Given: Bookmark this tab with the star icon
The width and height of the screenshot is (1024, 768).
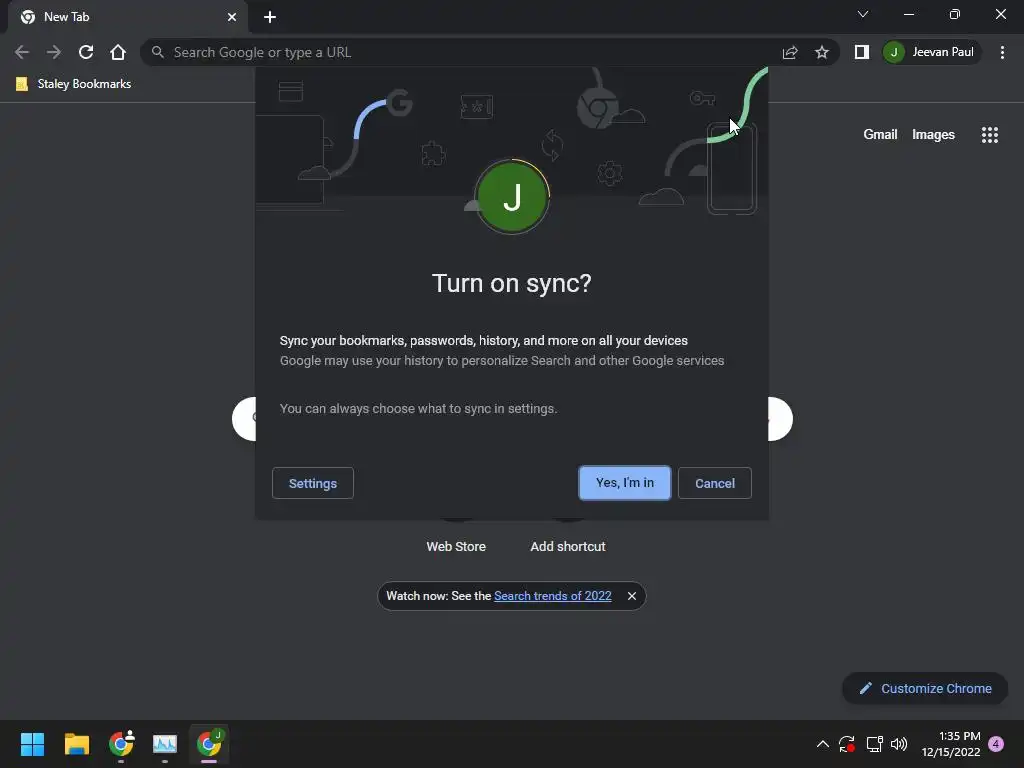Looking at the screenshot, I should pyautogui.click(x=822, y=52).
